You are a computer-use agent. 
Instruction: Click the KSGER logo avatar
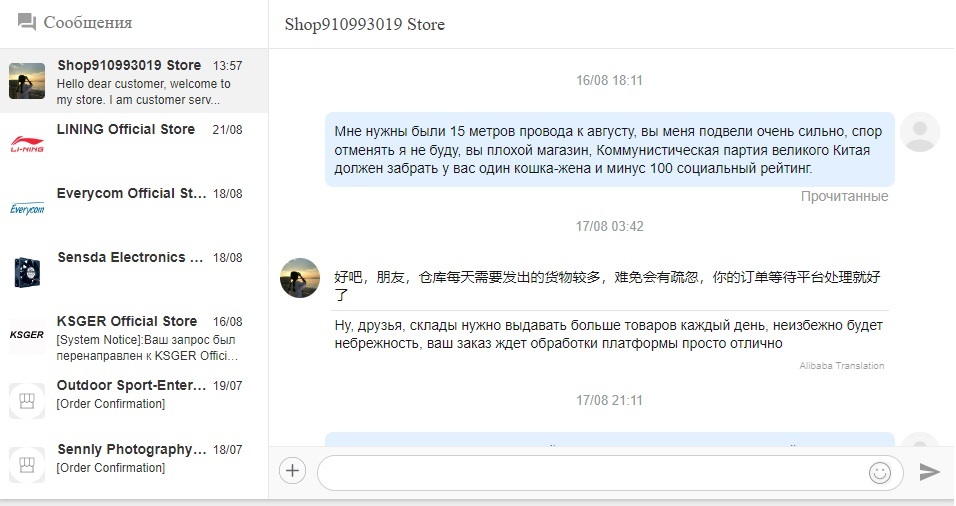tap(27, 337)
